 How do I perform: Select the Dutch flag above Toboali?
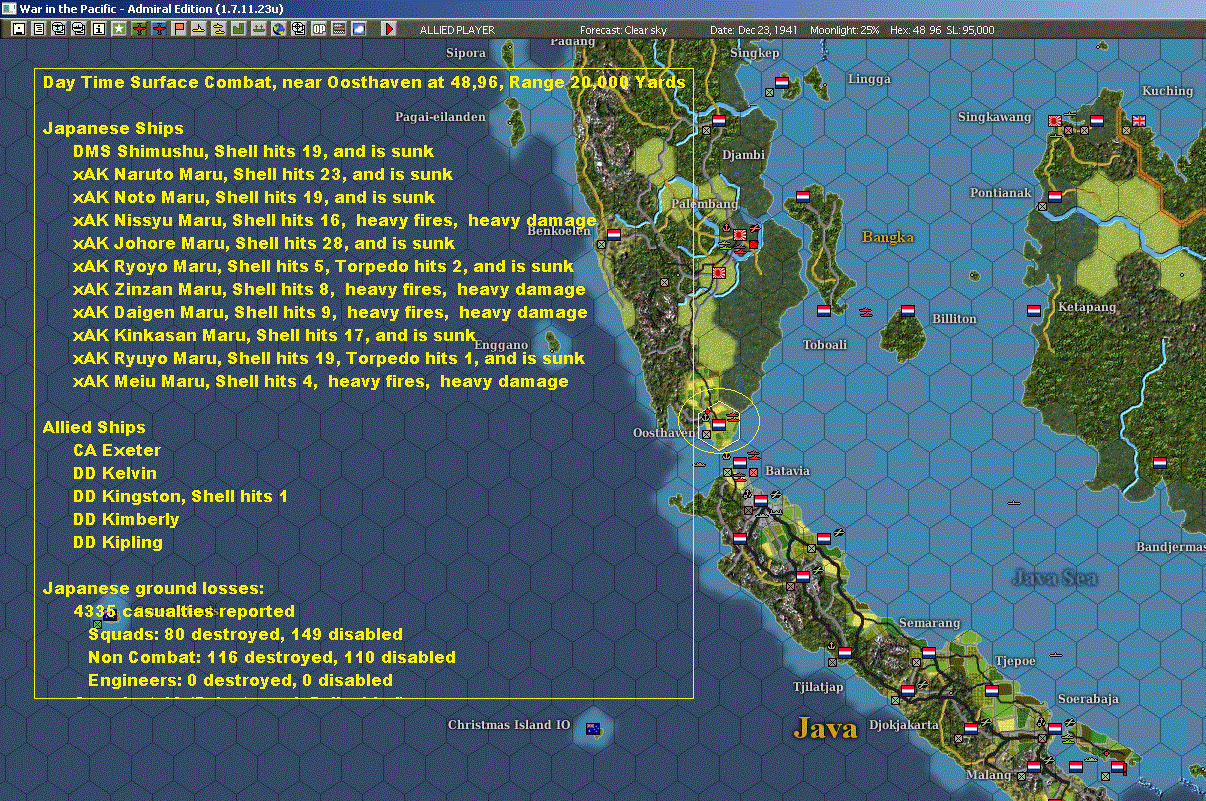pyautogui.click(x=824, y=310)
